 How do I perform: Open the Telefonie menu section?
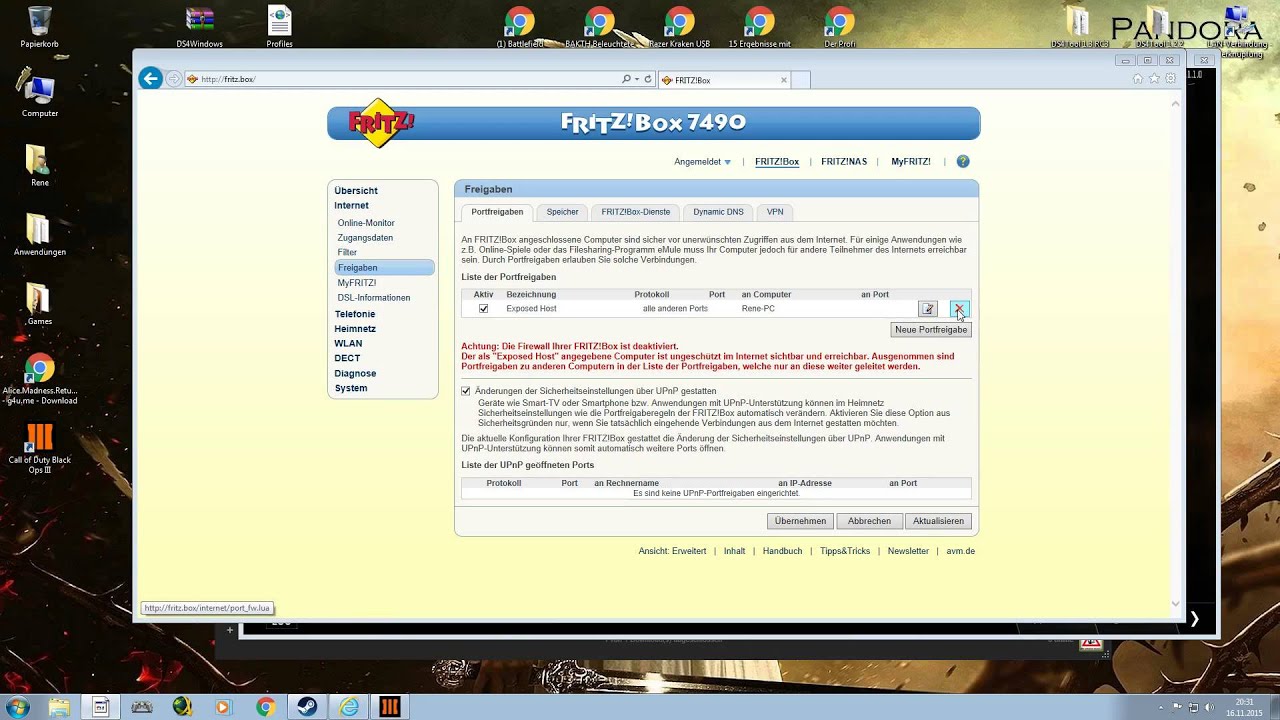tap(355, 314)
